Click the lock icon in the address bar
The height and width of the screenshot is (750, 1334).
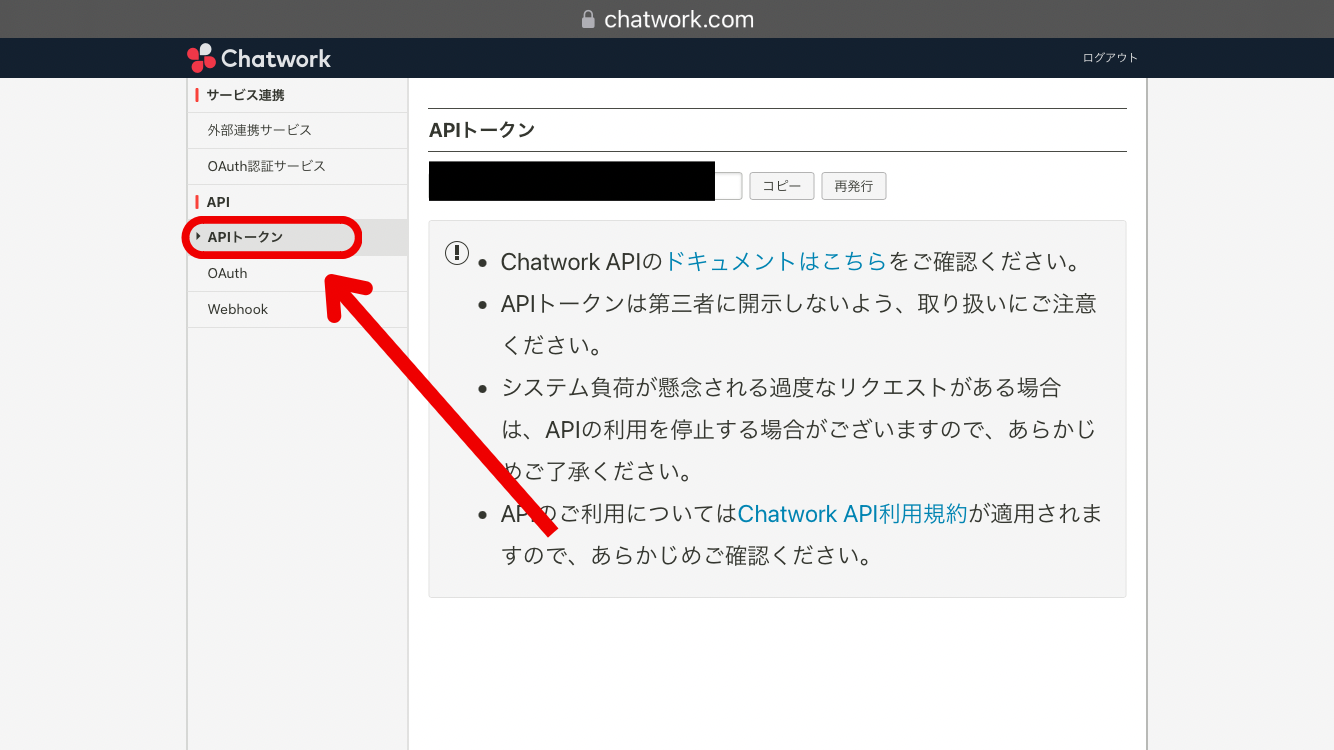588,18
